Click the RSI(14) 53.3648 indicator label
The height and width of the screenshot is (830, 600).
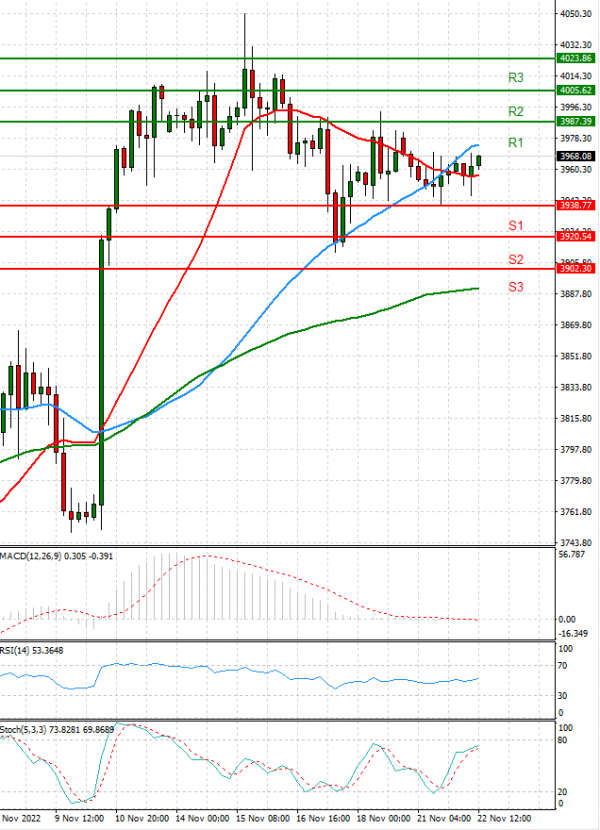(x=32, y=651)
